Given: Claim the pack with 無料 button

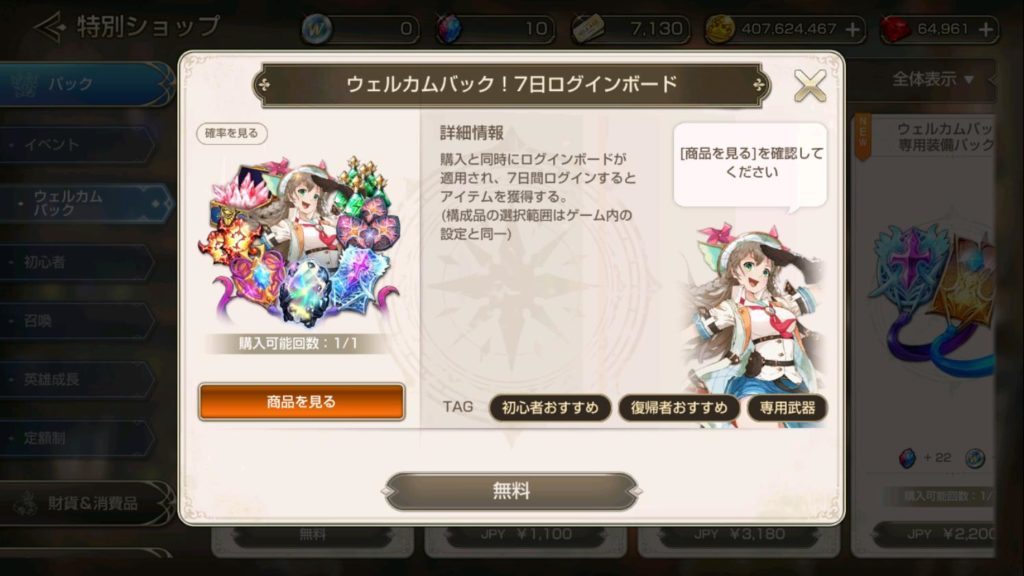Looking at the screenshot, I should pyautogui.click(x=511, y=491).
